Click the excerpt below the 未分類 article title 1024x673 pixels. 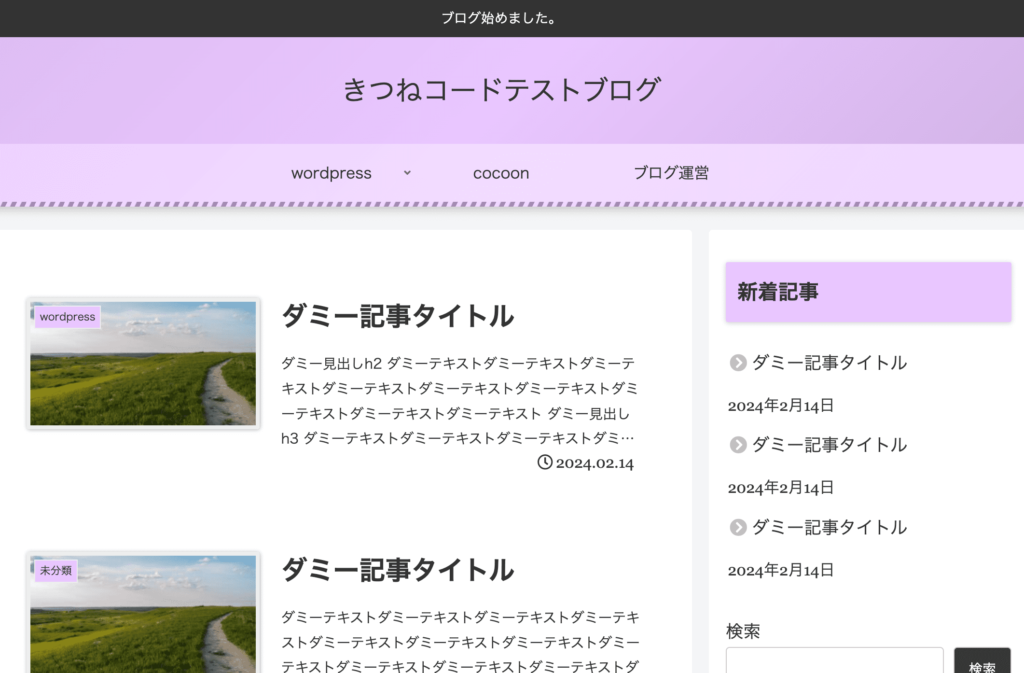coord(460,640)
